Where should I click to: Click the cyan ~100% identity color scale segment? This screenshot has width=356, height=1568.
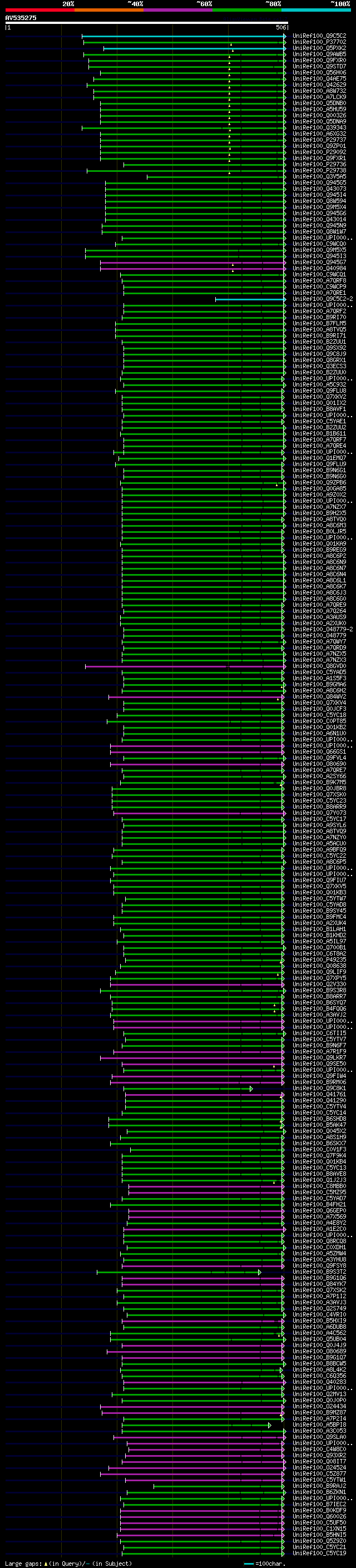coord(317,11)
